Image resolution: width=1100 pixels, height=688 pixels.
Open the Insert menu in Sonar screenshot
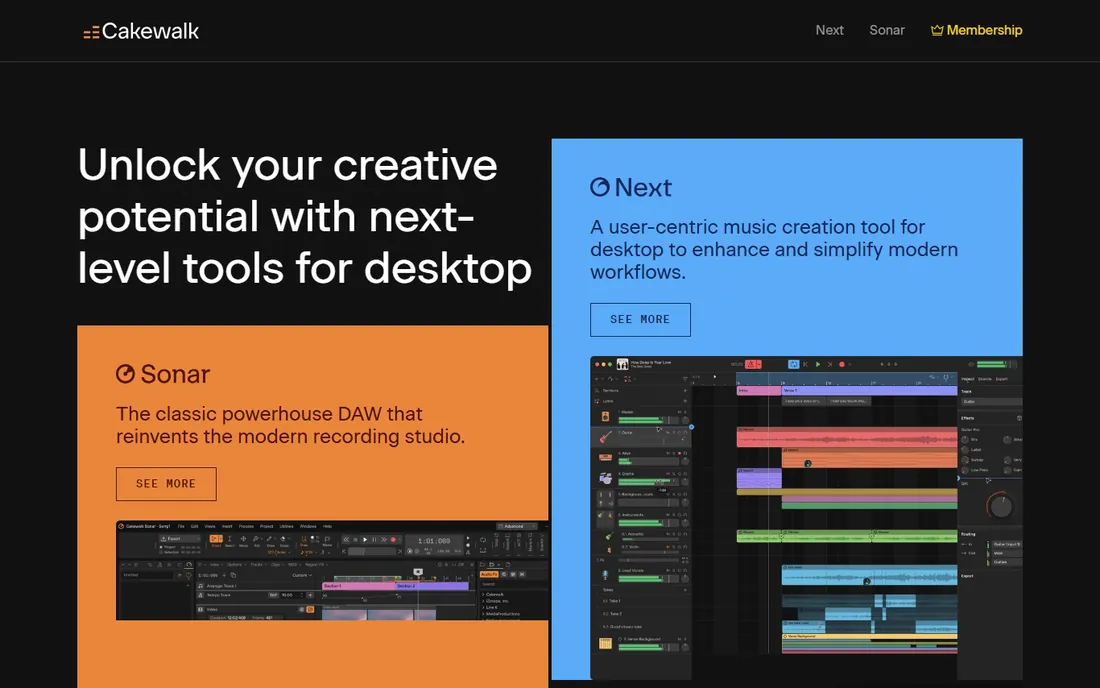point(227,526)
